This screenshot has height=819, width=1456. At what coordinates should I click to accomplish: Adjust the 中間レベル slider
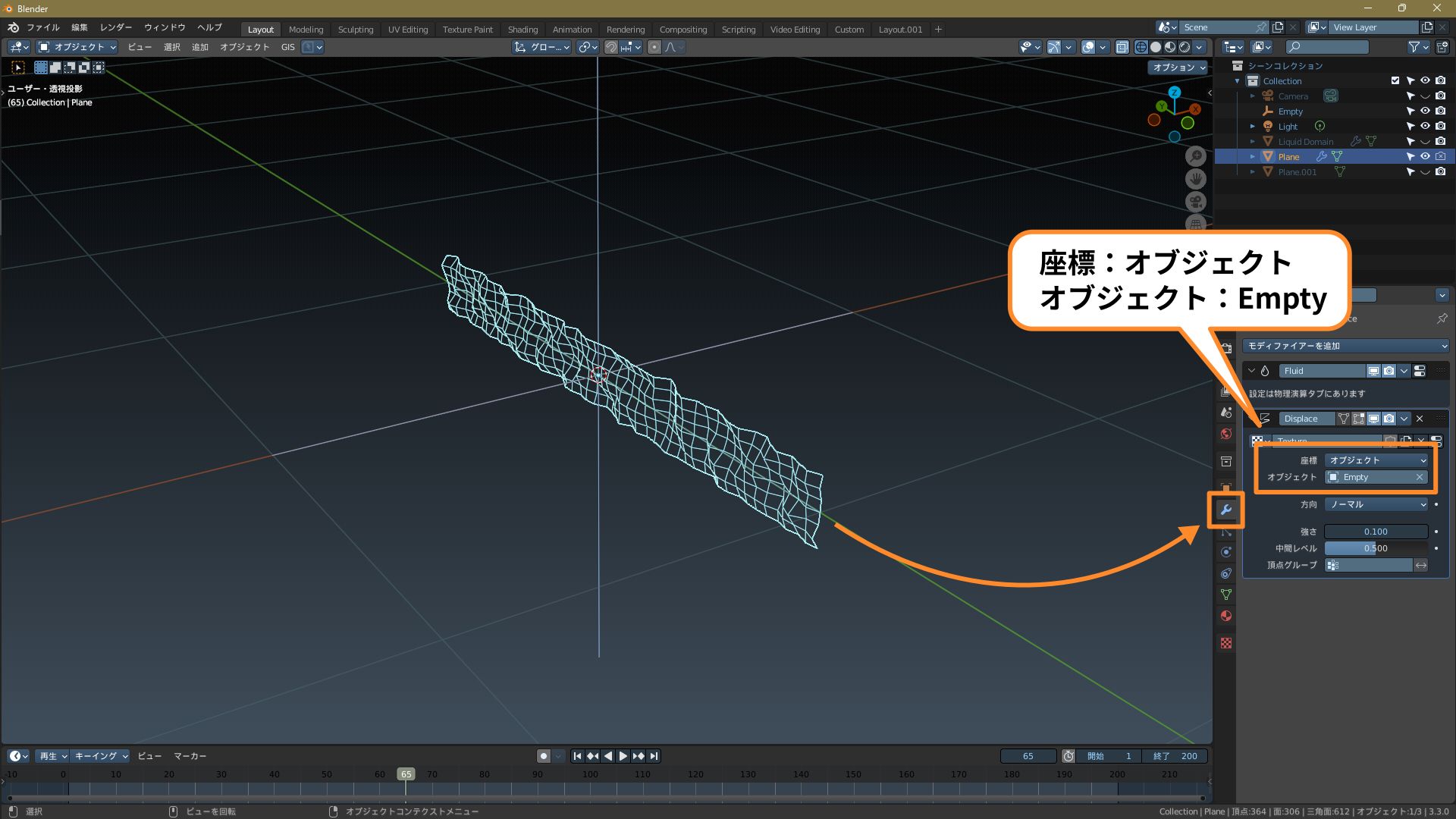1376,548
